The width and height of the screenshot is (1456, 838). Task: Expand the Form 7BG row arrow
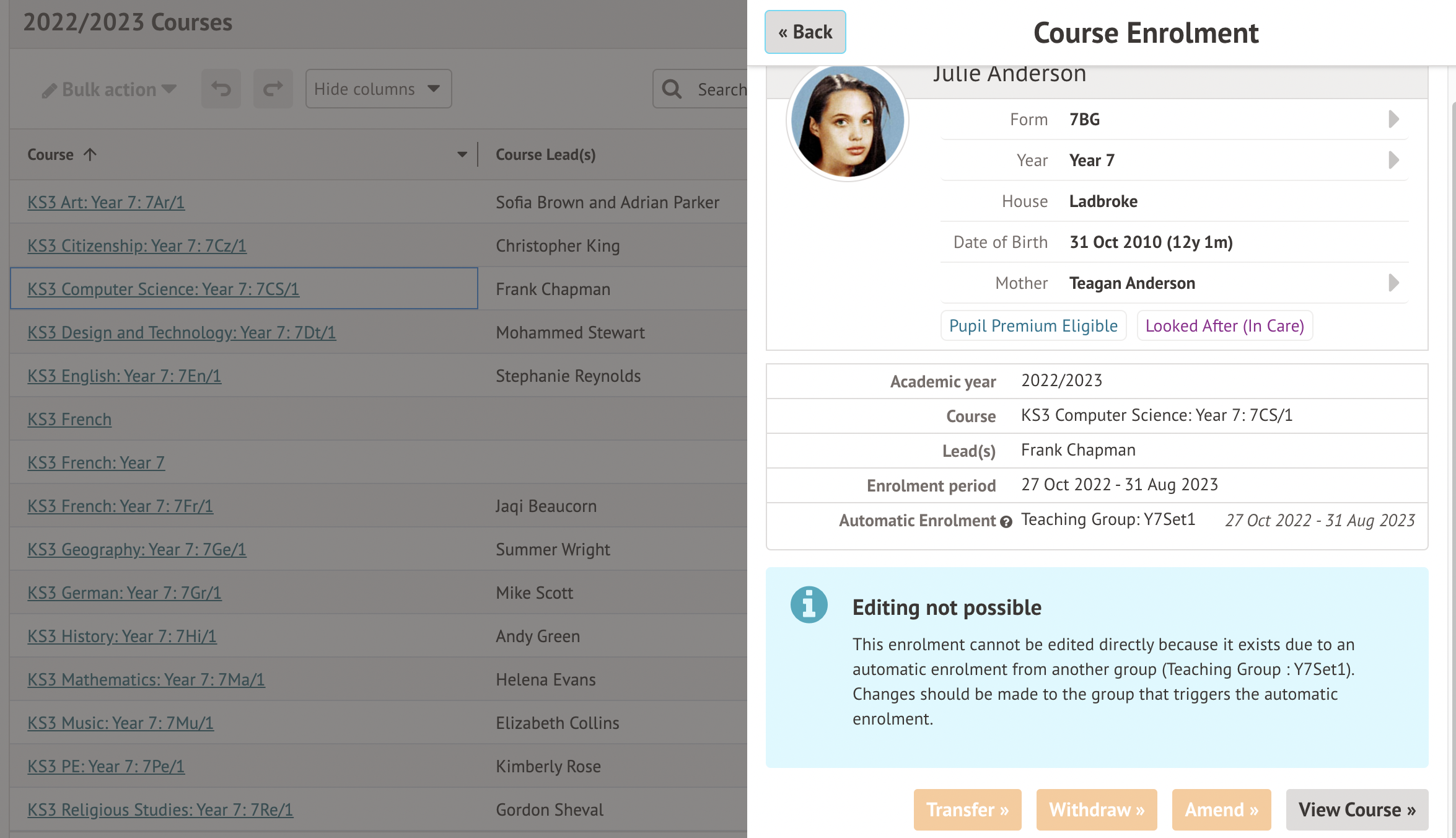[1393, 119]
